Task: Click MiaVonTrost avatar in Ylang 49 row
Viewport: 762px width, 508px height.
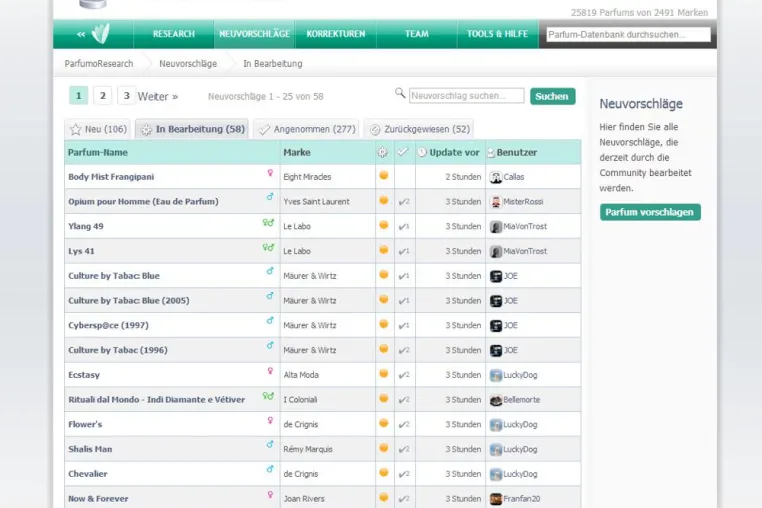Action: pos(496,227)
